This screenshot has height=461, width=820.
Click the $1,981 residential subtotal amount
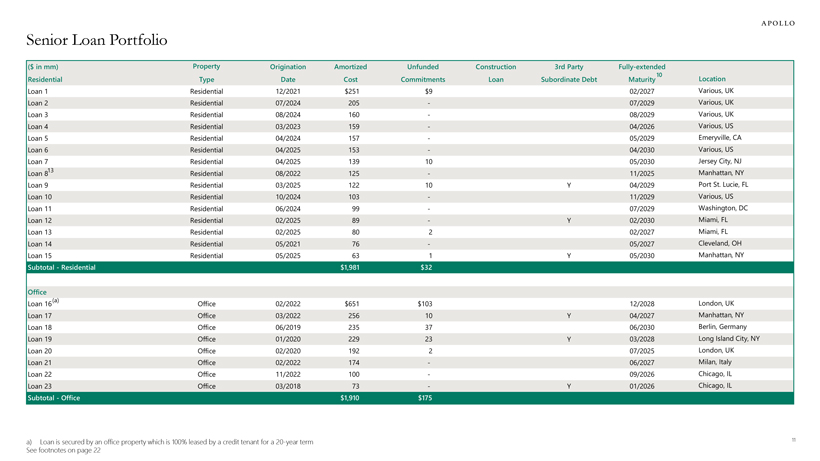tap(349, 267)
